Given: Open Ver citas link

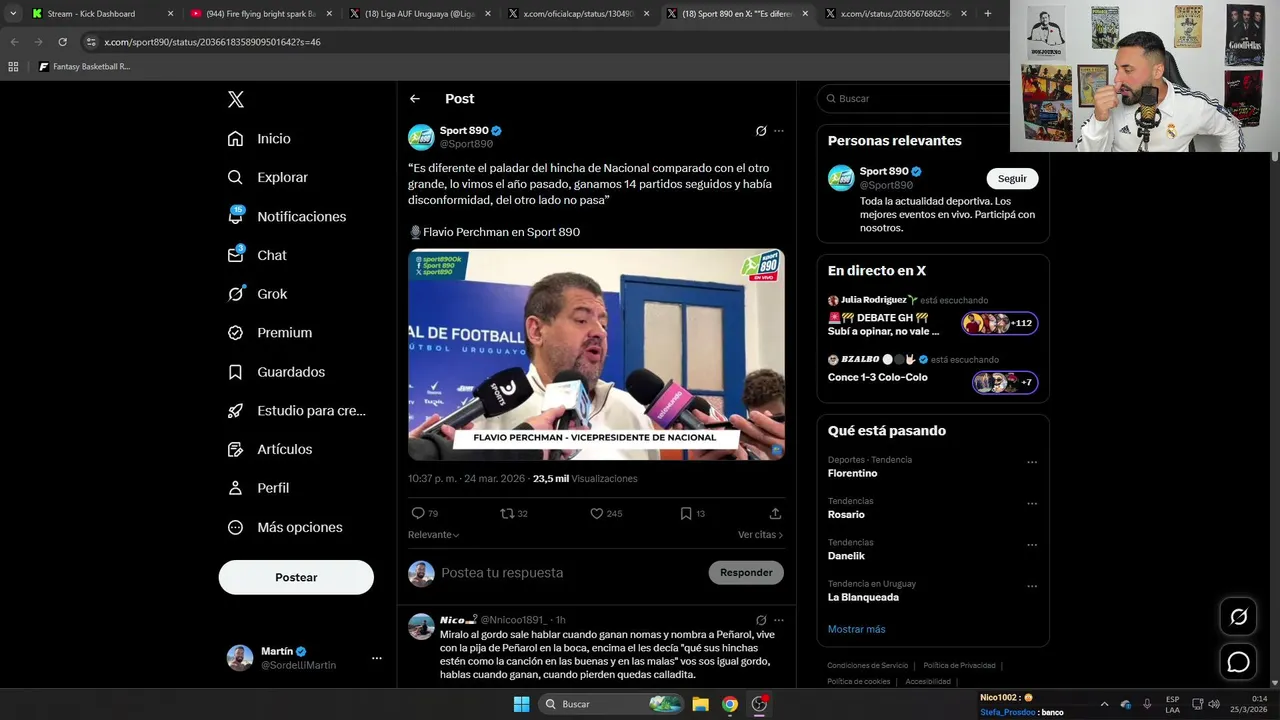Looking at the screenshot, I should pyautogui.click(x=760, y=535).
